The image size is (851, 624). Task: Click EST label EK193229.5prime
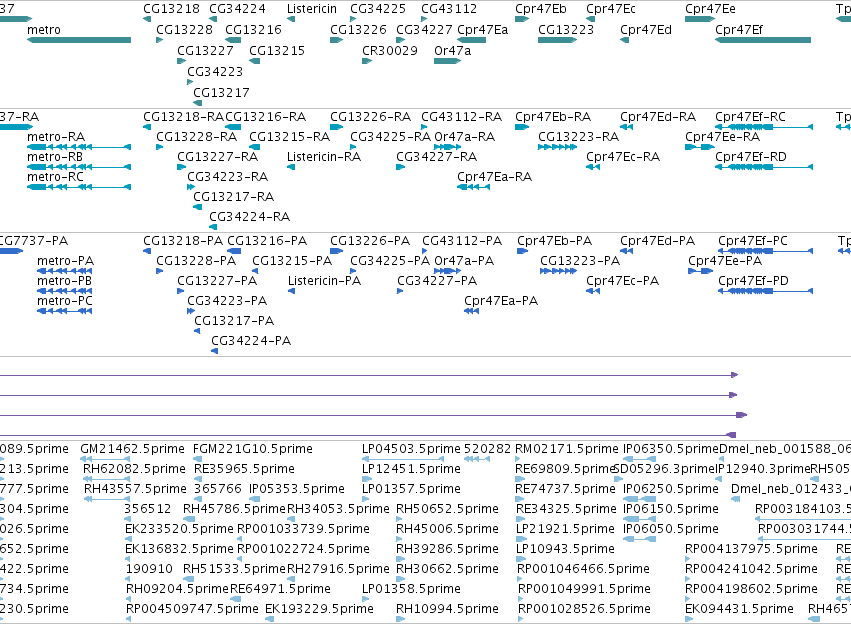319,609
